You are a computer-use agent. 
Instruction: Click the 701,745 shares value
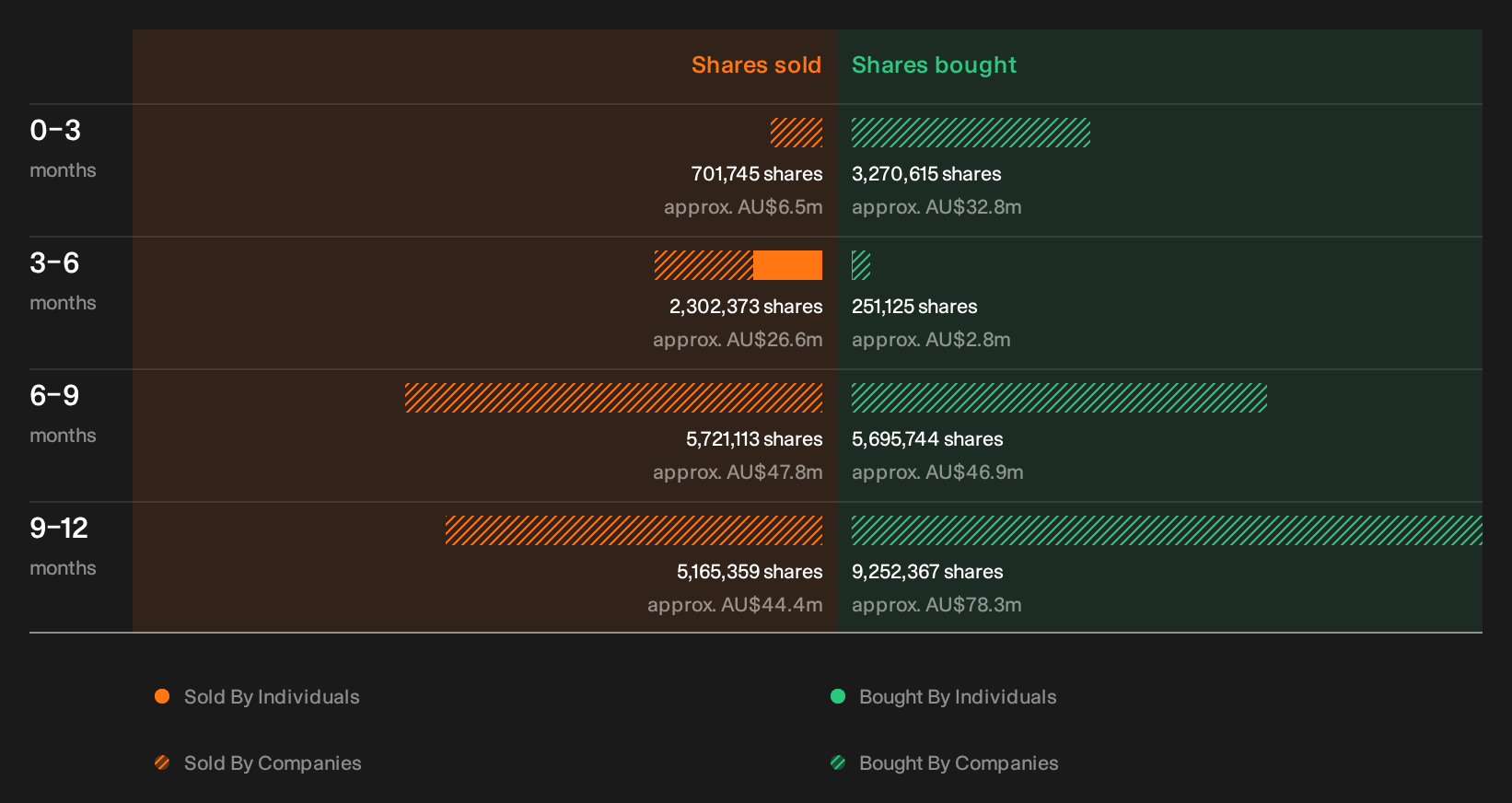pyautogui.click(x=757, y=174)
